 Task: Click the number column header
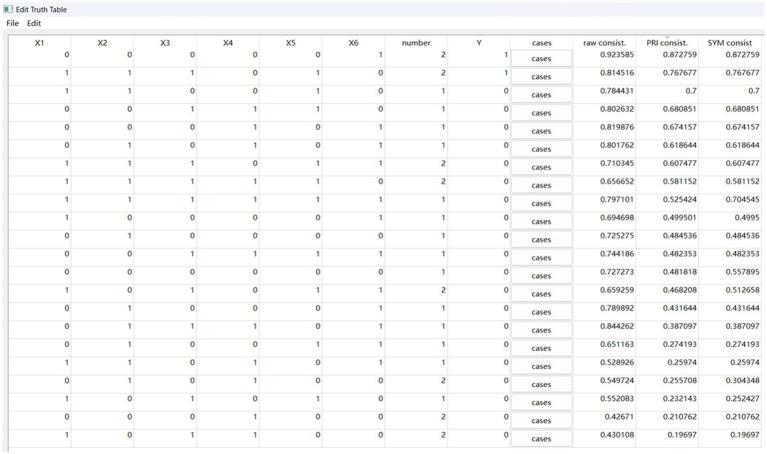click(416, 43)
